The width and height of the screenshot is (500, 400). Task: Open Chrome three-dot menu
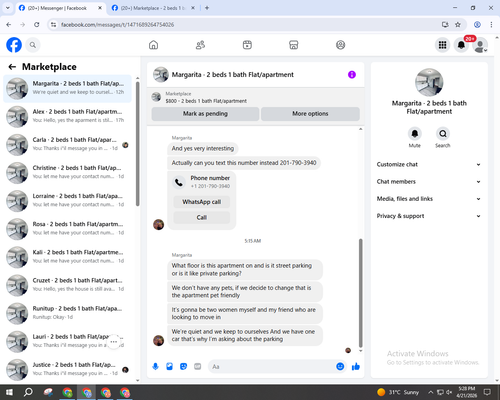[491, 25]
